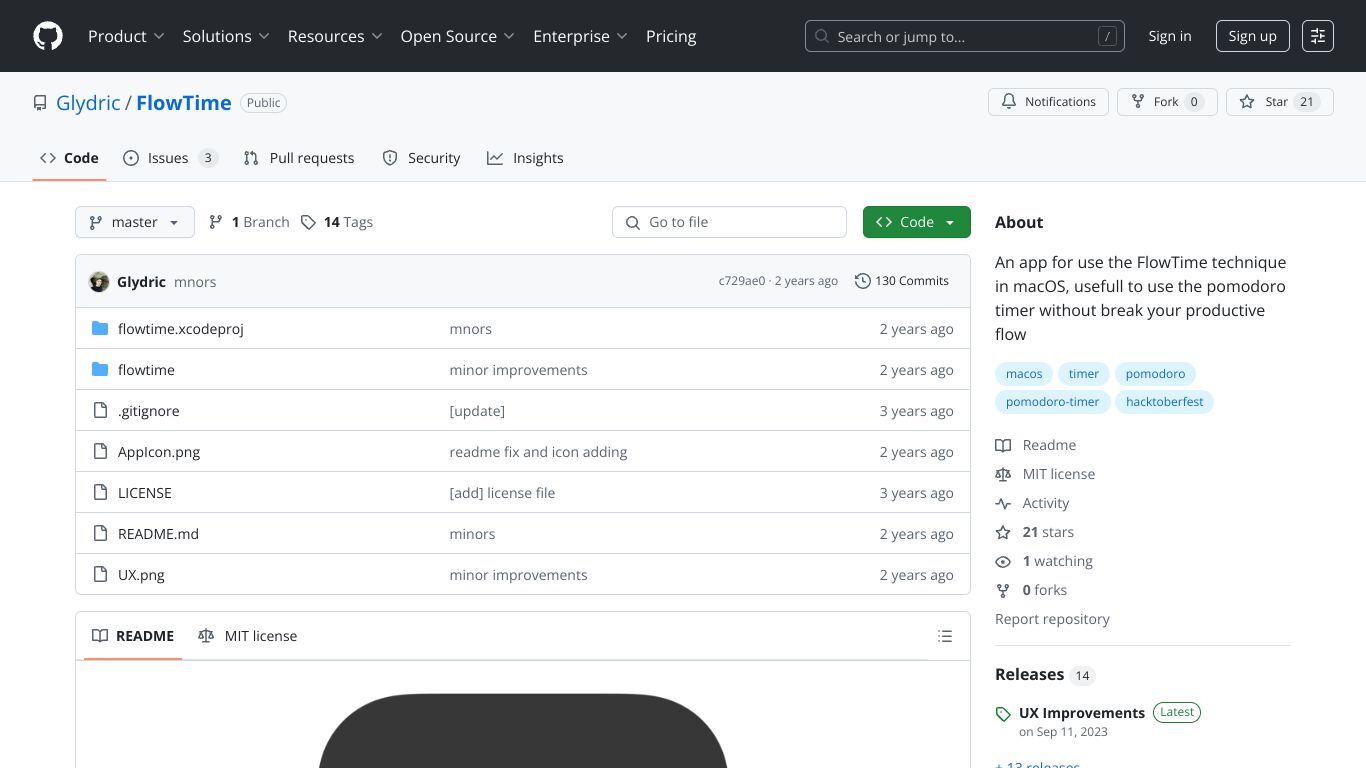Open the README outline icon
The height and width of the screenshot is (768, 1366).
pos(945,636)
